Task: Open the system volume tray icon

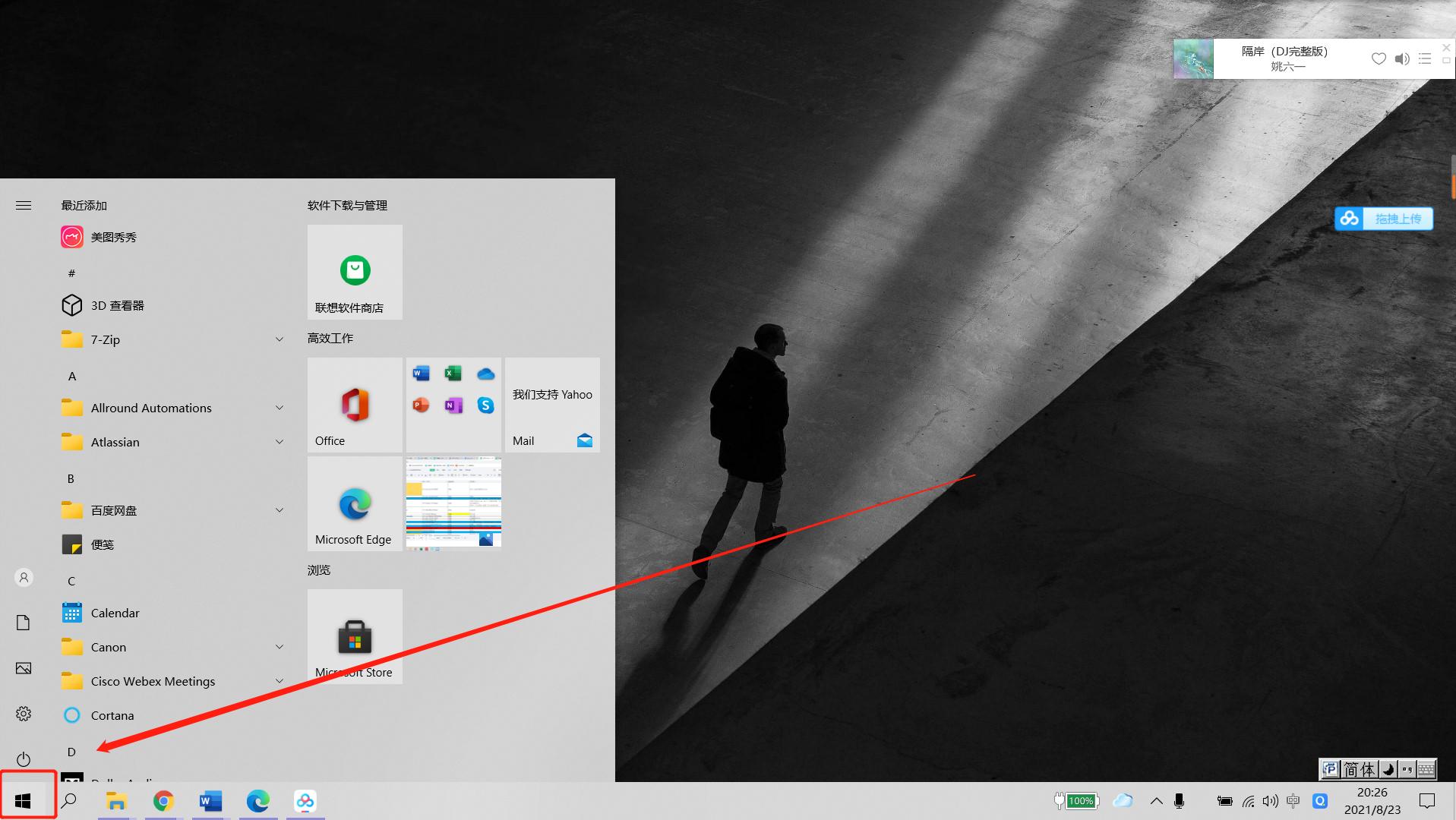Action: tap(1270, 801)
